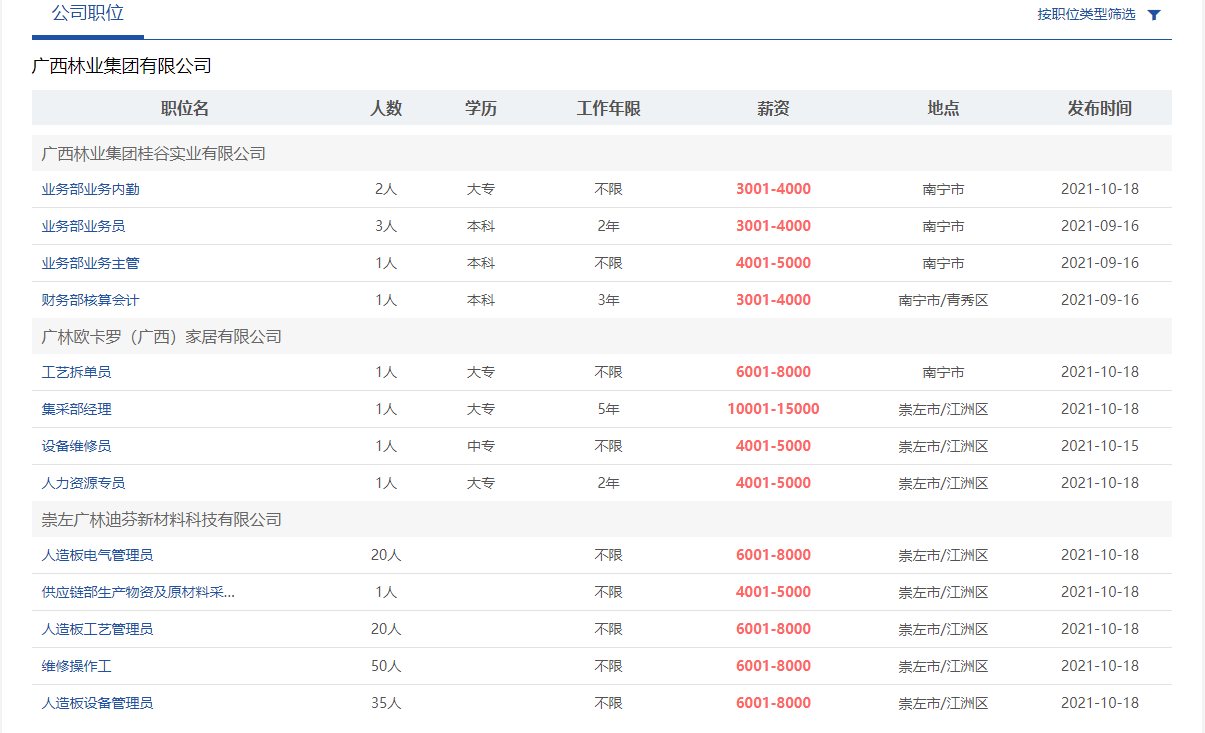Click 南宁市/青秀区 location cell
The width and height of the screenshot is (1205, 733).
[944, 300]
